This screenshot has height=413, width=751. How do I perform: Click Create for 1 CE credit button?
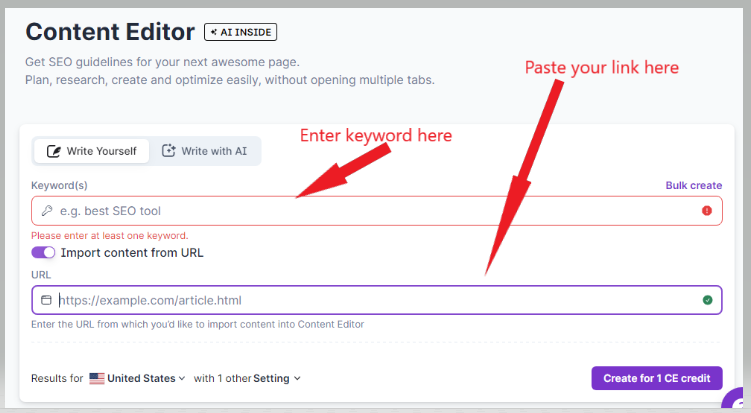pos(657,379)
